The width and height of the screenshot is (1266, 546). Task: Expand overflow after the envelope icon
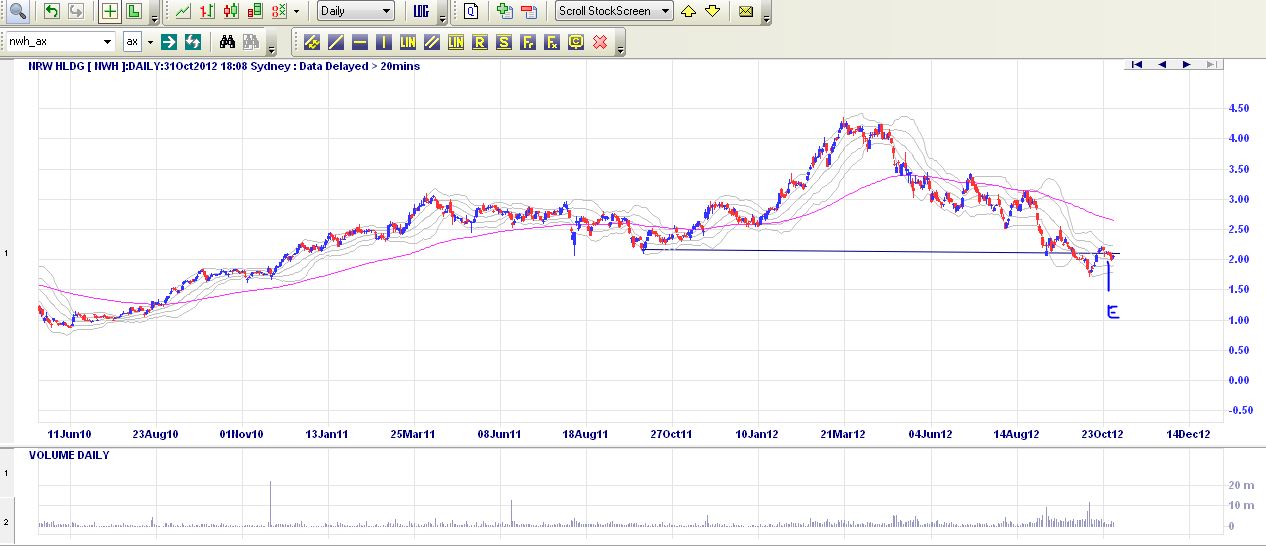click(x=766, y=15)
